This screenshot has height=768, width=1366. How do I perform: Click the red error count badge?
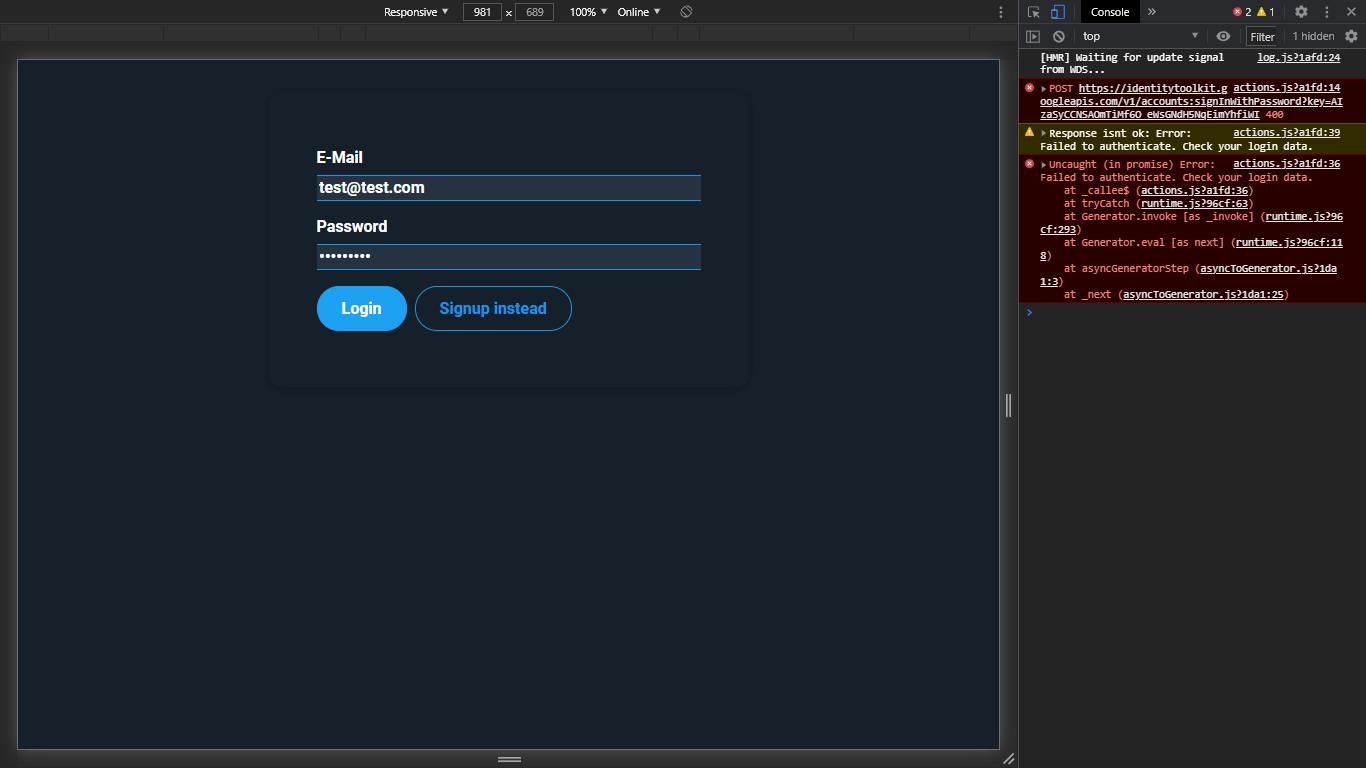point(1242,12)
